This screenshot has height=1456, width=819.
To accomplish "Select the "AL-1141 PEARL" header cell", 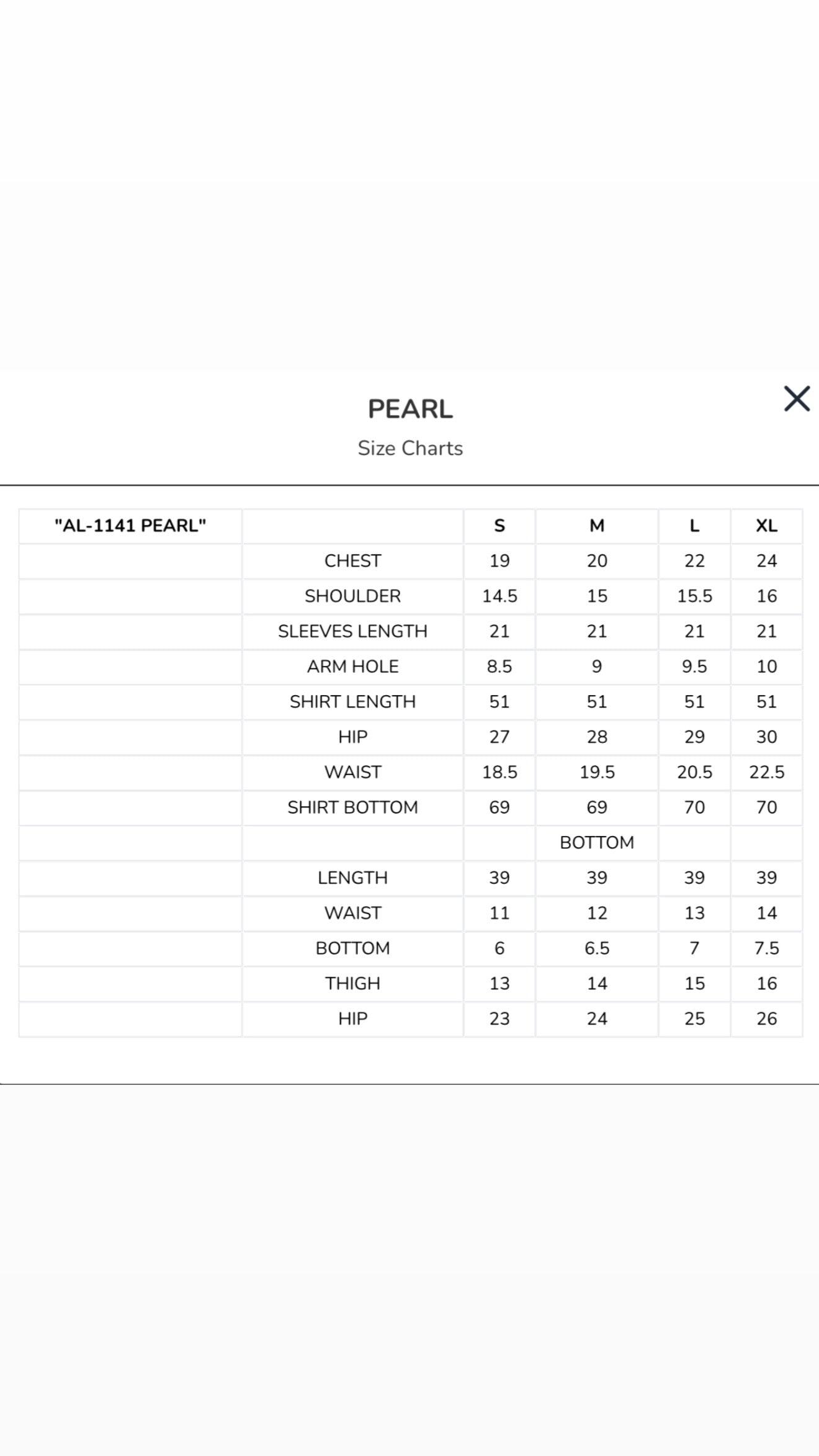I will pos(130,526).
